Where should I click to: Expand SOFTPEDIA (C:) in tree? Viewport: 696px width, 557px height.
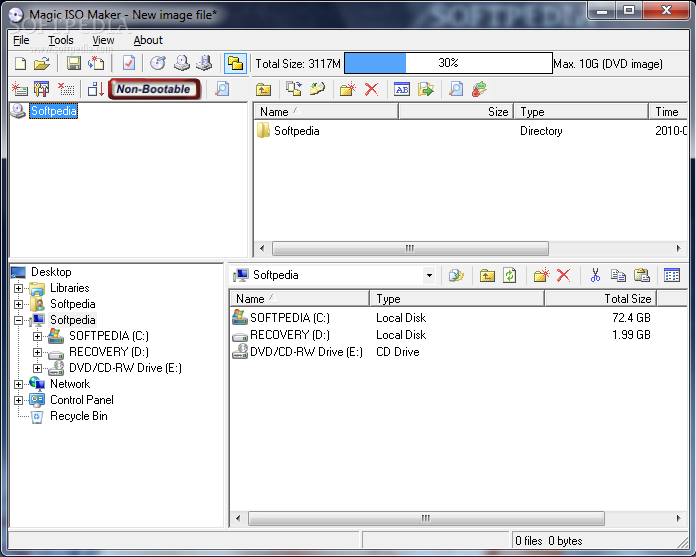tap(38, 336)
